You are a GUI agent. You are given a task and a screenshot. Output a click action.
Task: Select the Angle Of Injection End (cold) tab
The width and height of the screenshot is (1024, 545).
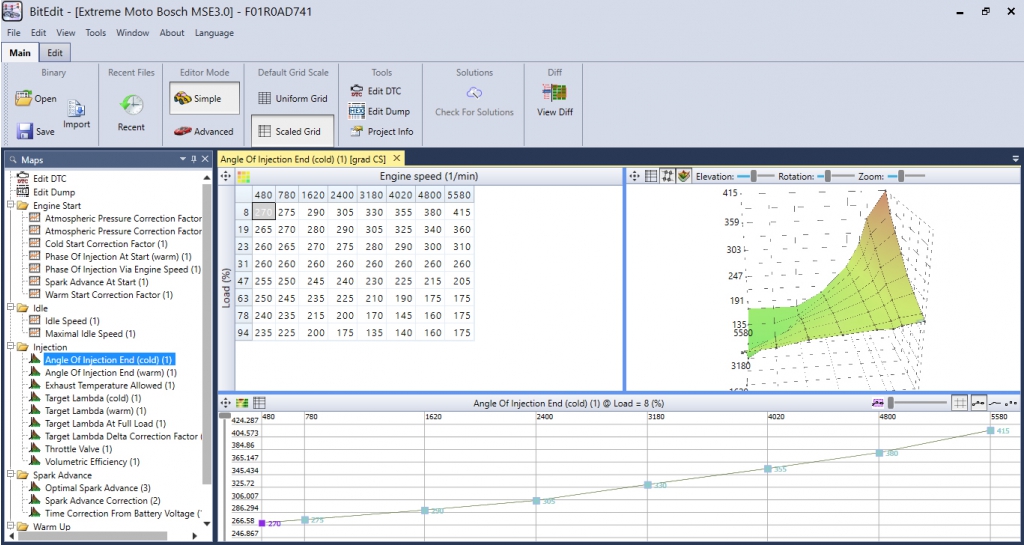(304, 159)
